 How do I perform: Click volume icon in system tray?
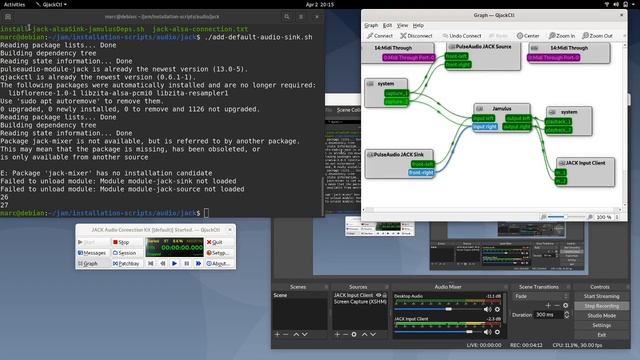[x=616, y=4]
